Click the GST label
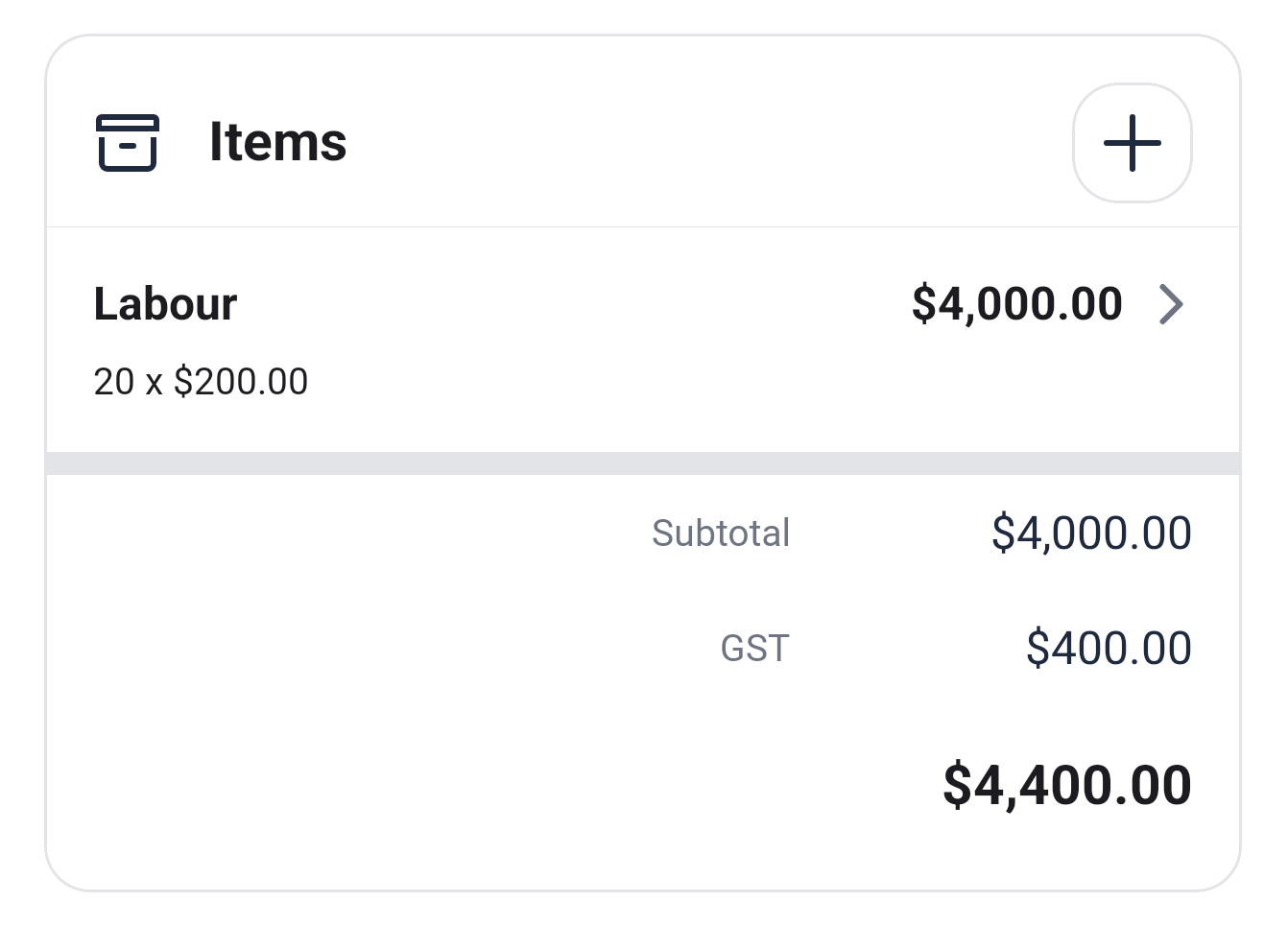The width and height of the screenshot is (1288, 925). [754, 649]
